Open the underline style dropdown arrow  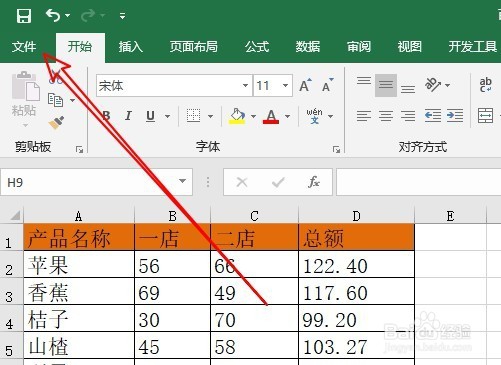point(168,116)
